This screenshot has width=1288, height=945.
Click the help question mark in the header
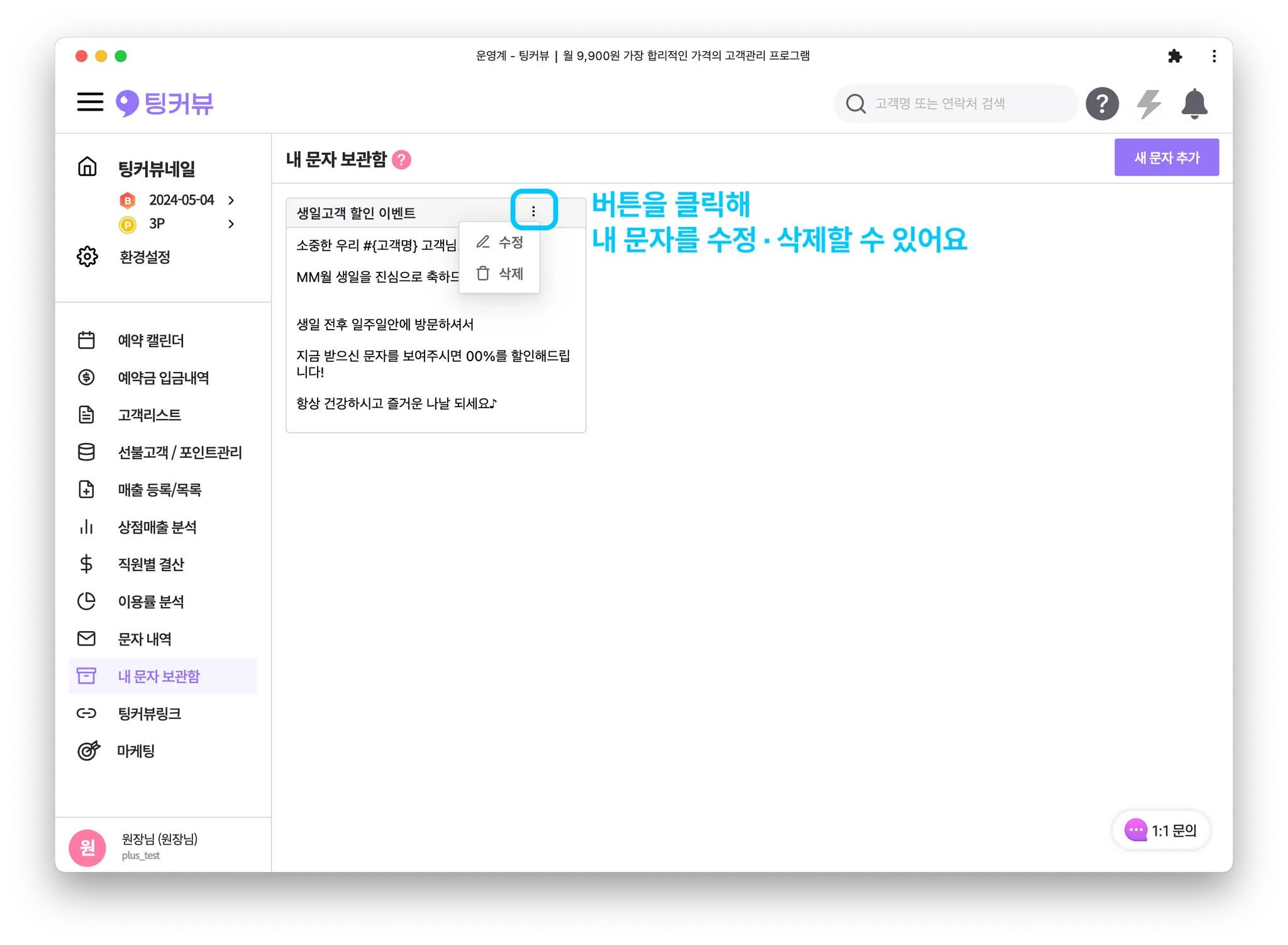point(1102,104)
